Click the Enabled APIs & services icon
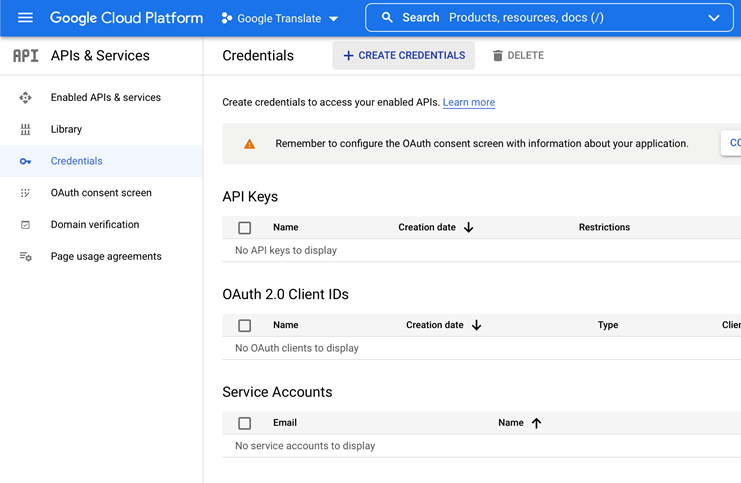Screen dimensions: 741x483 [x=25, y=98]
